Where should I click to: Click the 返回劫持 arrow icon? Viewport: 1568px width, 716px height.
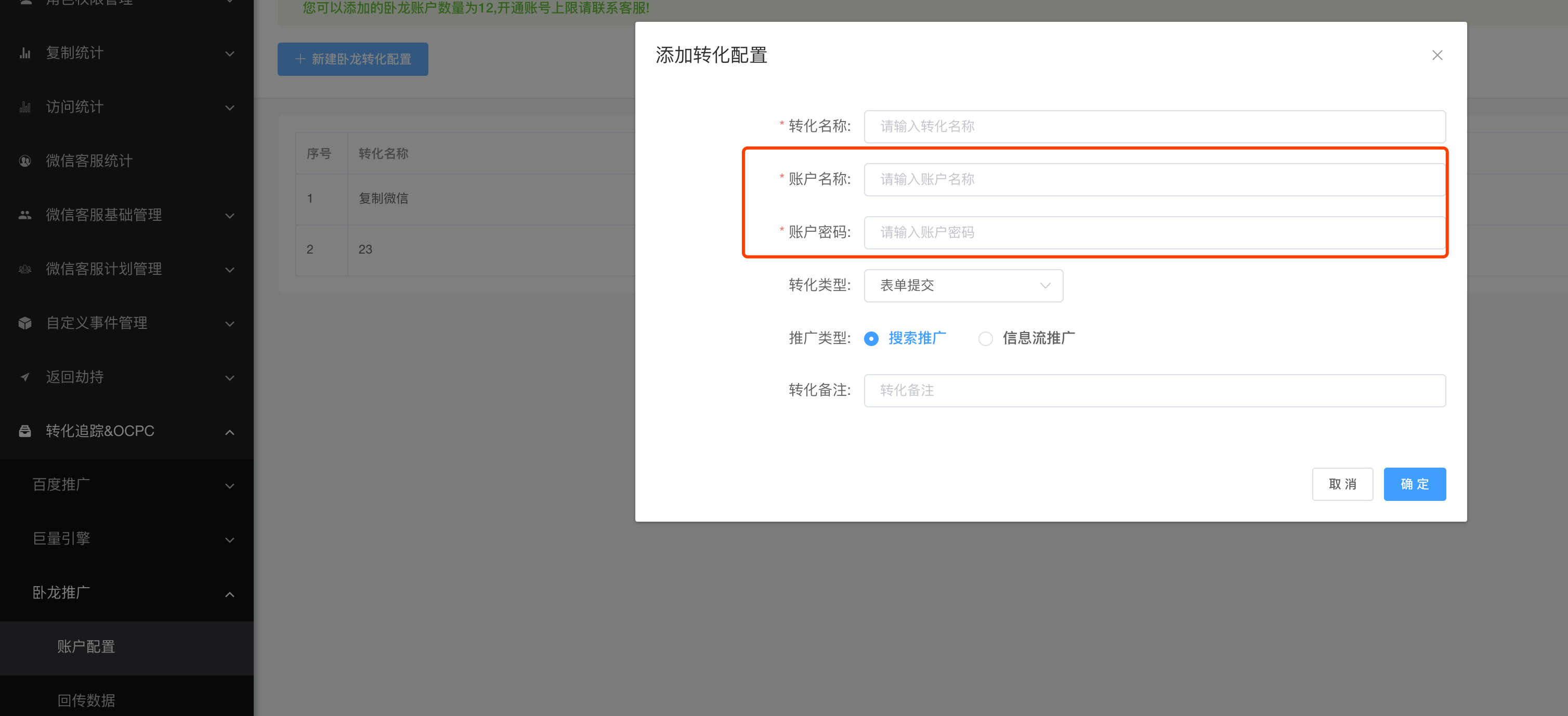(25, 377)
